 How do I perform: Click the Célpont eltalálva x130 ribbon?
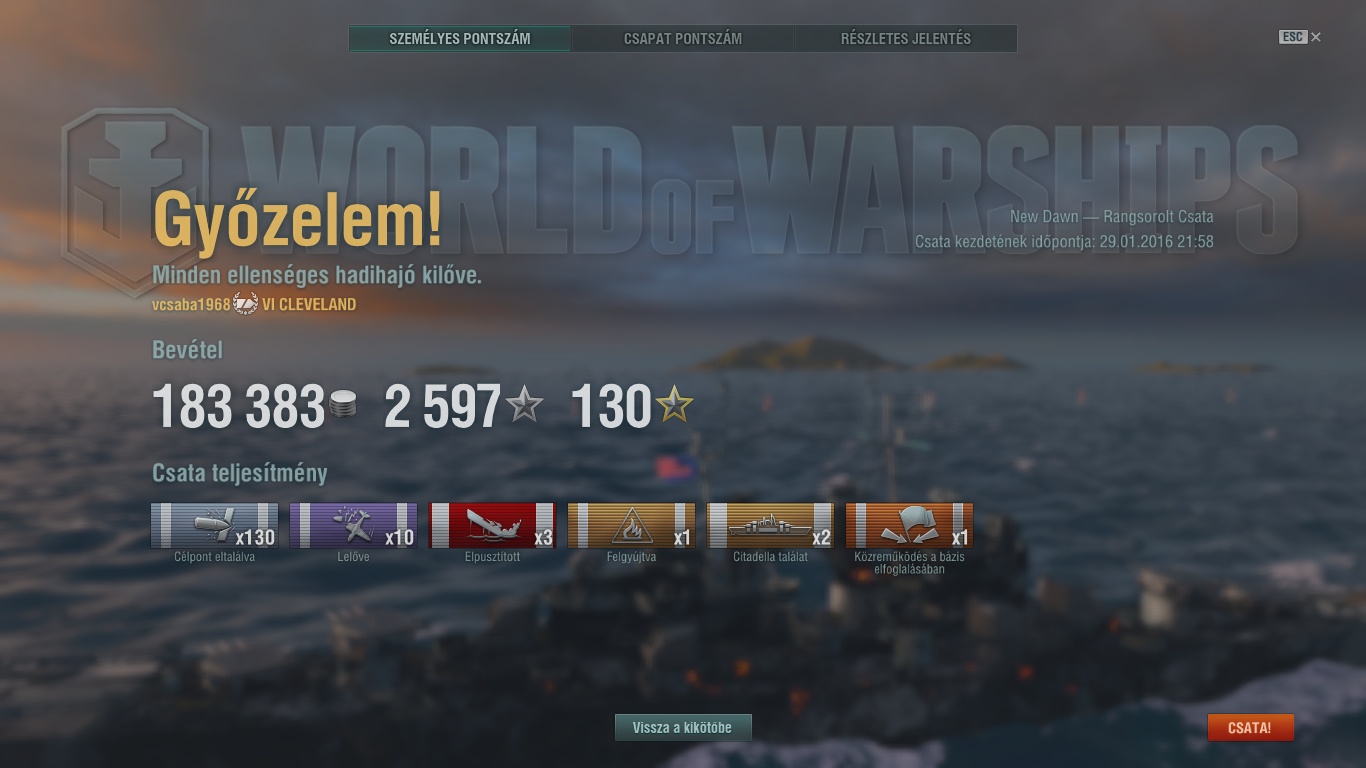[214, 526]
